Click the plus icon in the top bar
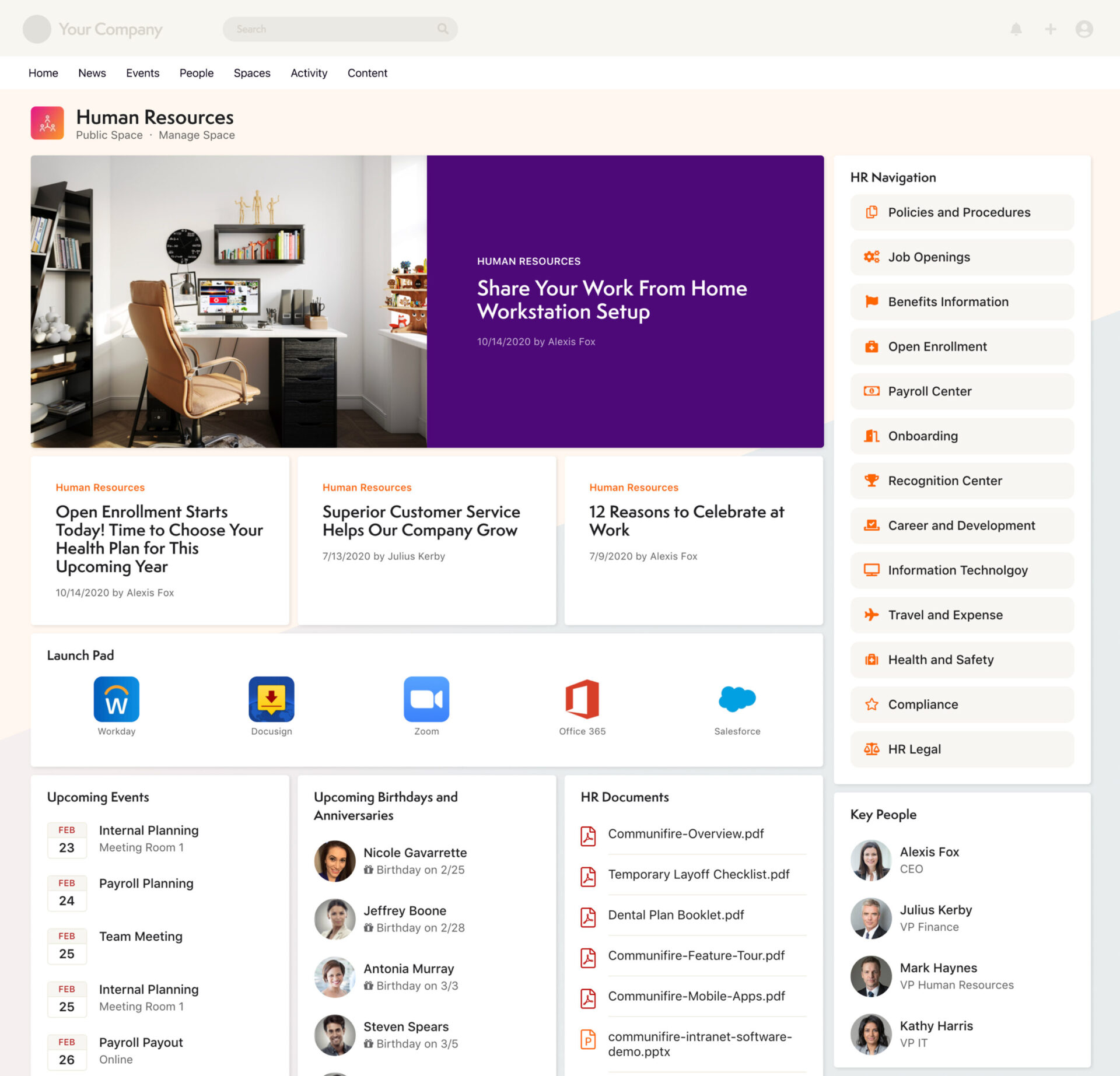1120x1076 pixels. click(1050, 29)
